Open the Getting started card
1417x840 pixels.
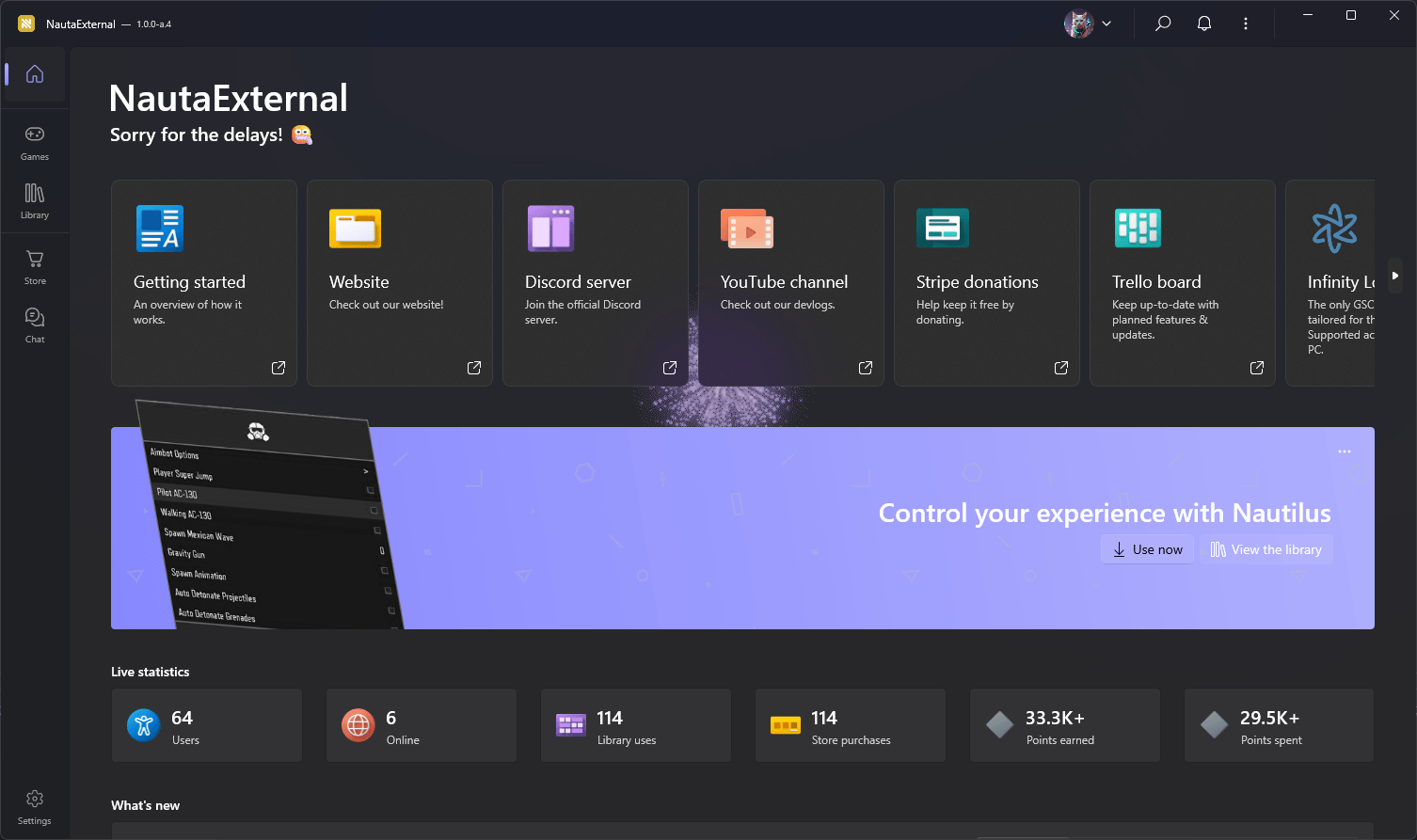point(204,283)
